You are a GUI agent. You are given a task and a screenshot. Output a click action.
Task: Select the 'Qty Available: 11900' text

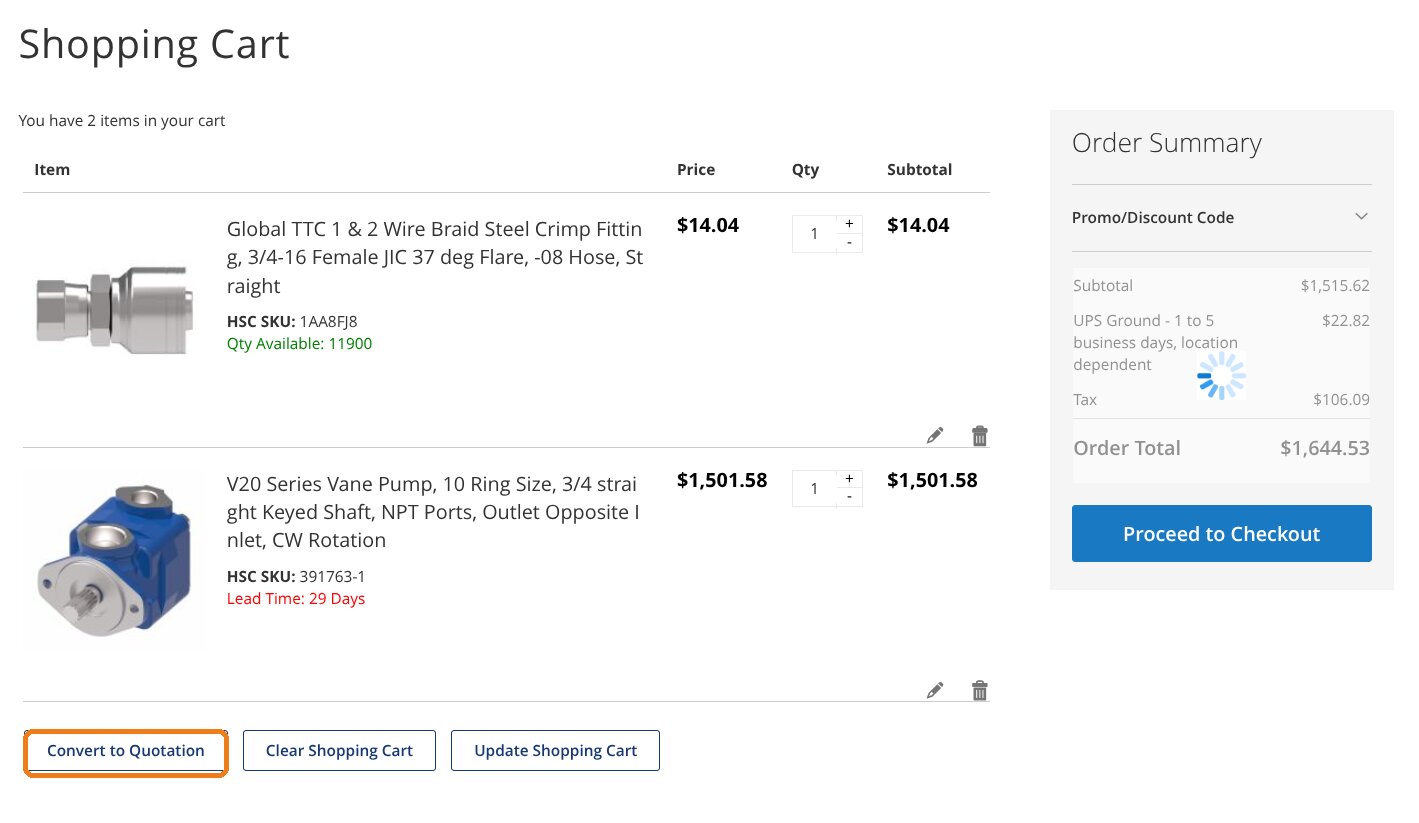299,344
